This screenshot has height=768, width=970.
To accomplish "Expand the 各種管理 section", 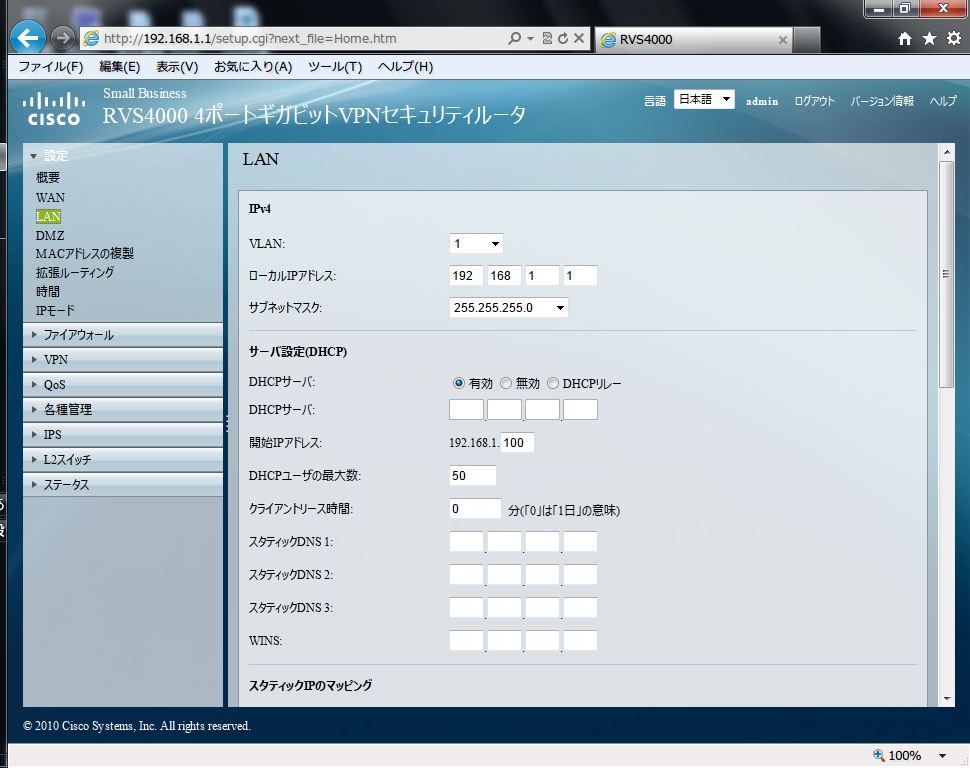I will pyautogui.click(x=122, y=409).
